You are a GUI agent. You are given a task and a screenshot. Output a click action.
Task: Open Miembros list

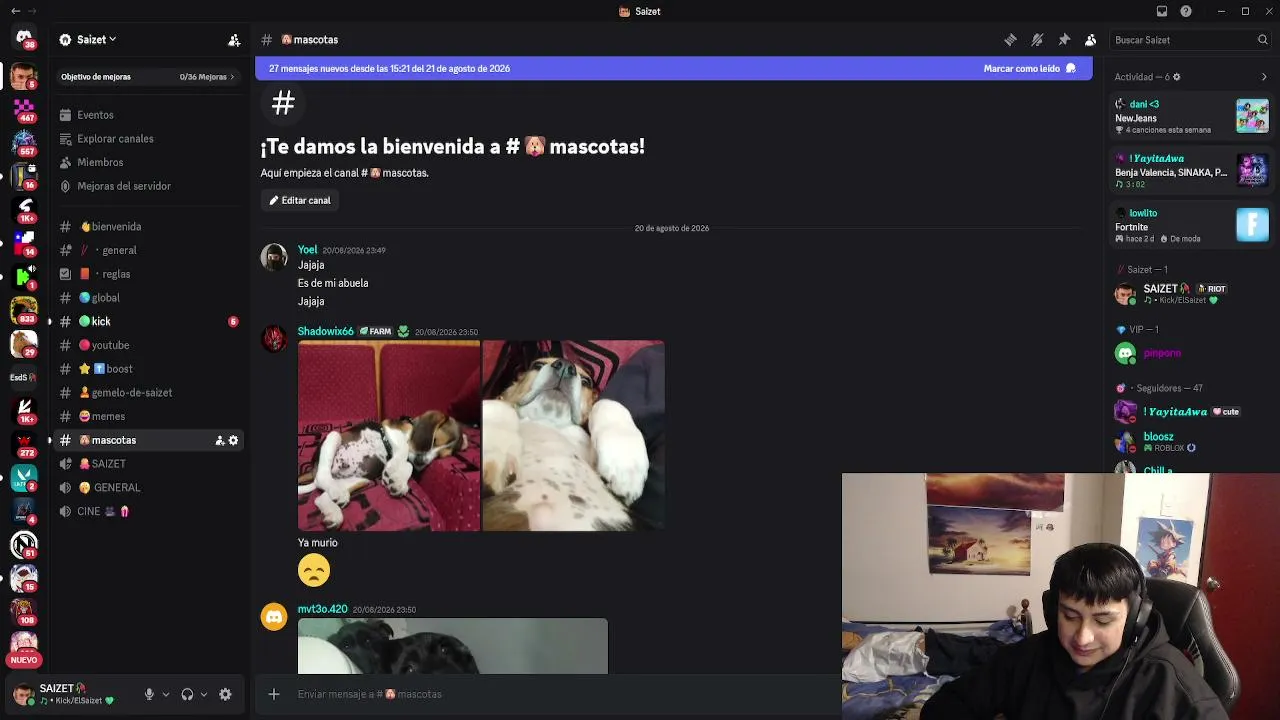[x=148, y=162]
